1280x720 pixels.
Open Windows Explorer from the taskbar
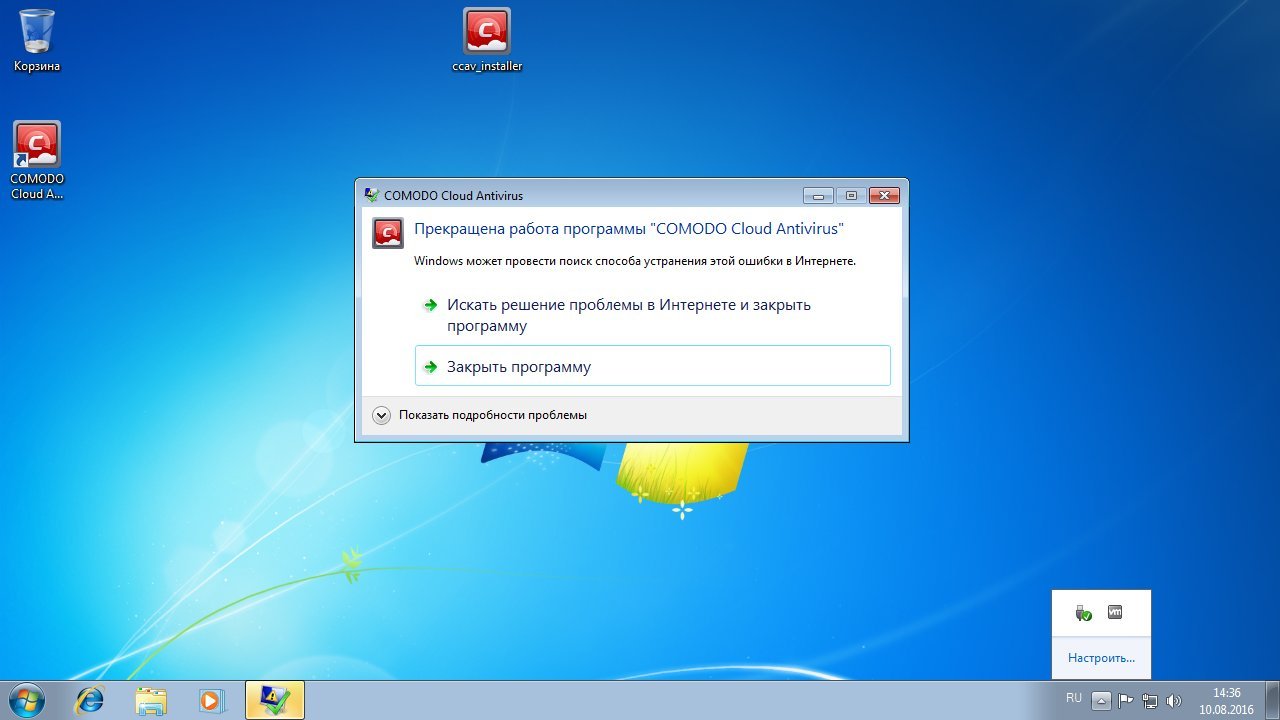pyautogui.click(x=150, y=700)
